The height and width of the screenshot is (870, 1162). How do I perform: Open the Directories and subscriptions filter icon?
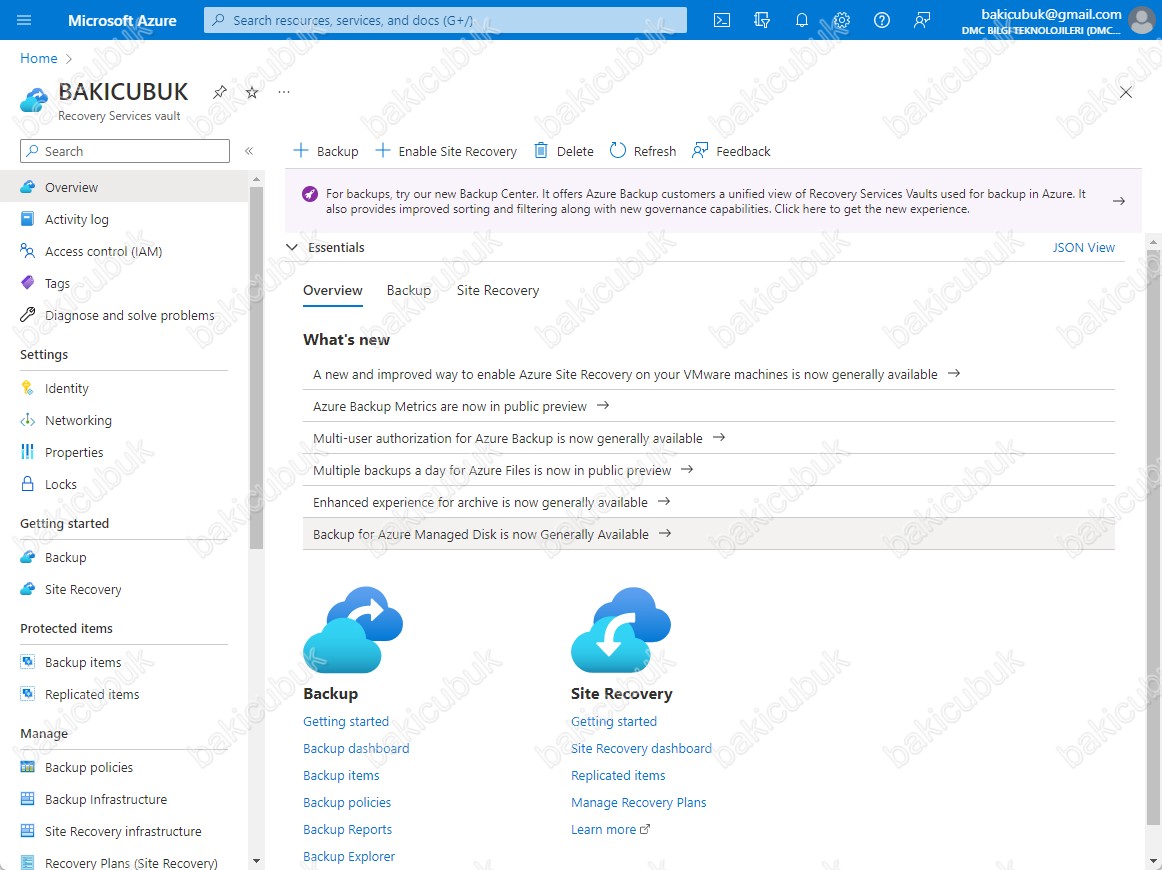click(x=762, y=20)
